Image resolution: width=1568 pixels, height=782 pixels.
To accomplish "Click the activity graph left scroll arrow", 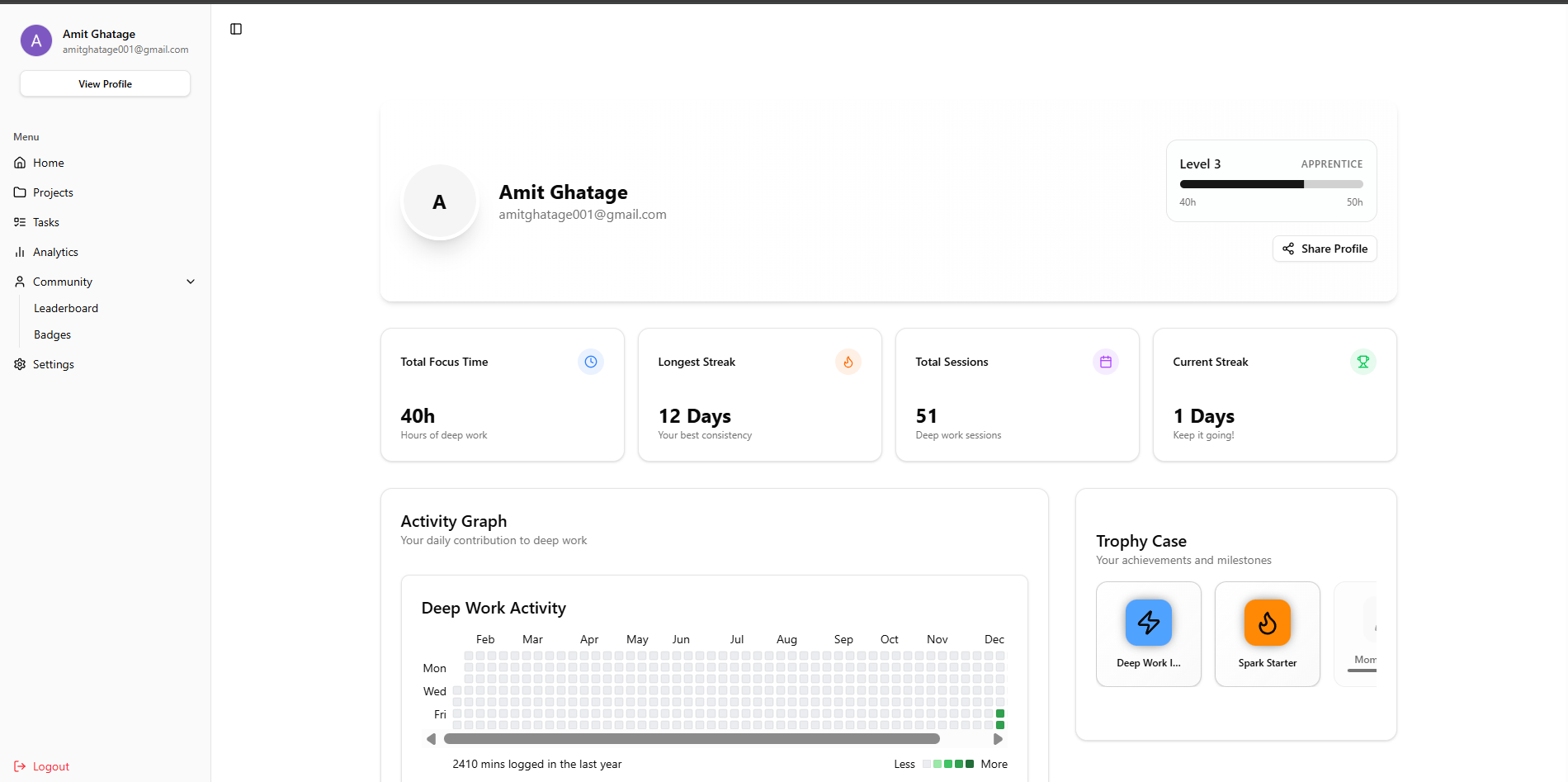I will pos(431,739).
